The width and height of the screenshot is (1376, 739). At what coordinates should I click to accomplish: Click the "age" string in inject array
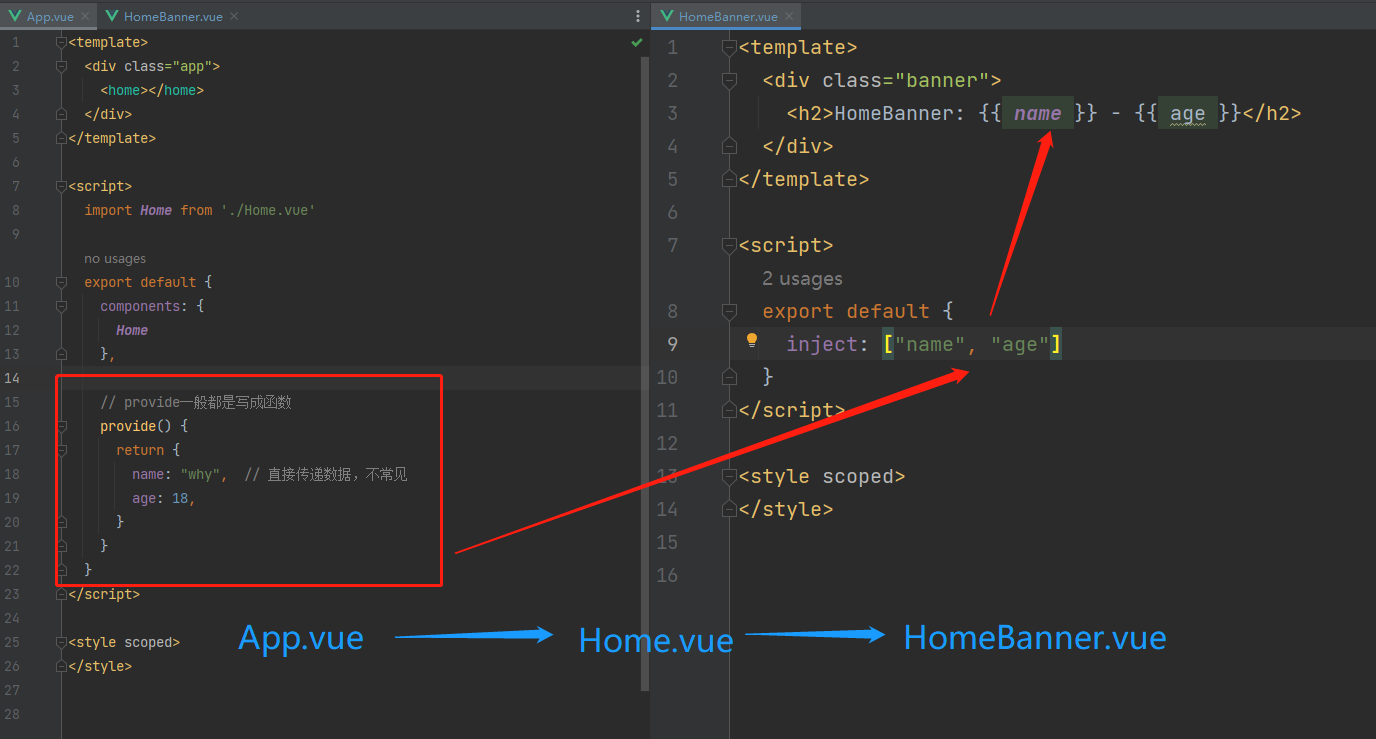[x=1020, y=345]
